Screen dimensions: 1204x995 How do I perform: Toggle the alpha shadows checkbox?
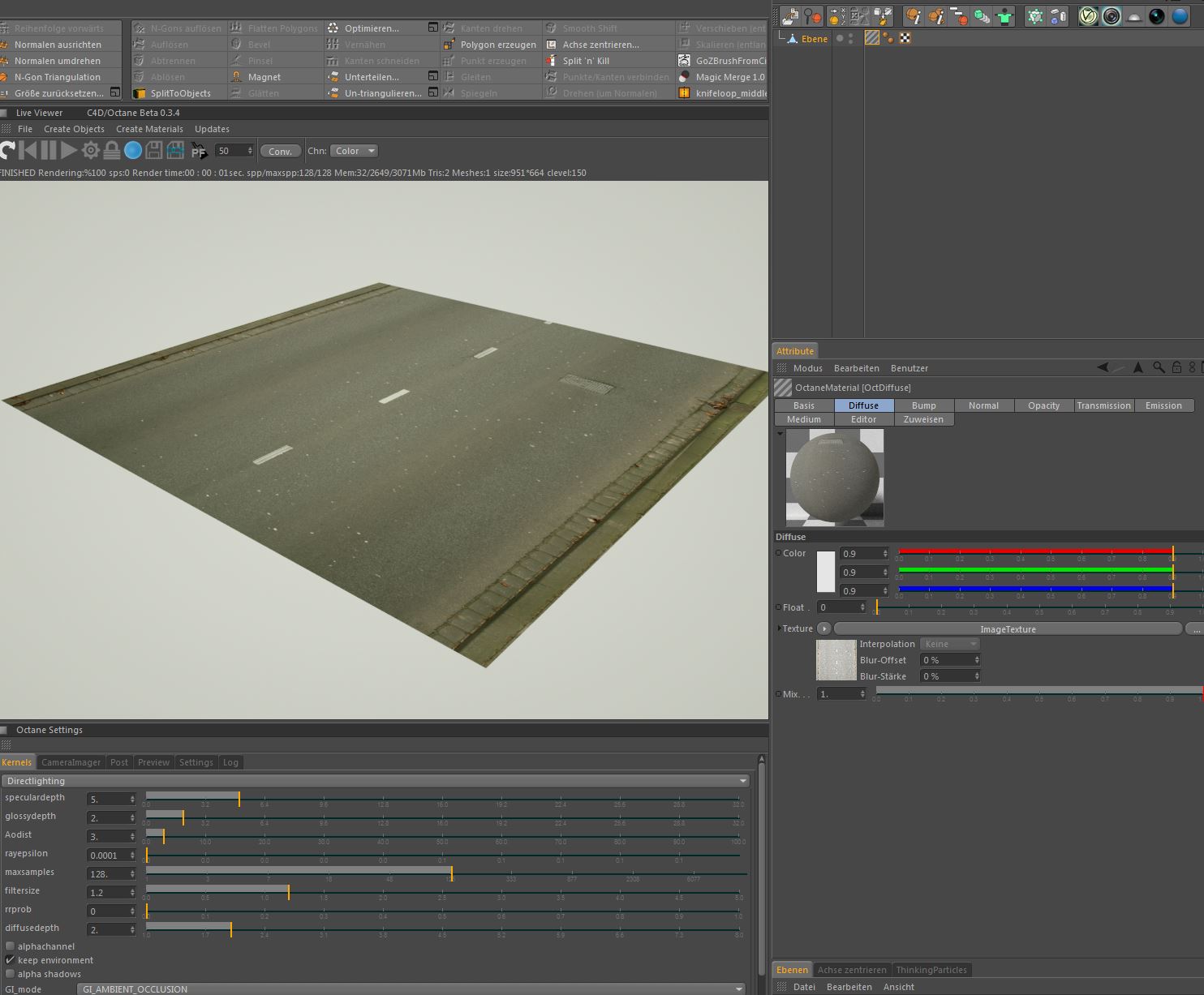(x=11, y=974)
